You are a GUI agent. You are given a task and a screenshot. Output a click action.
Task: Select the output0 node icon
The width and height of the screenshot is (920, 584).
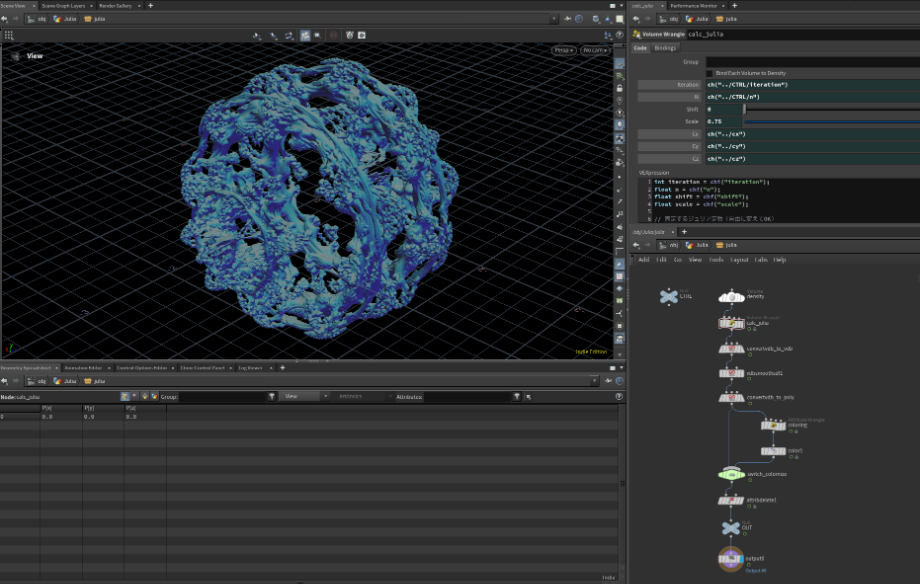point(730,558)
